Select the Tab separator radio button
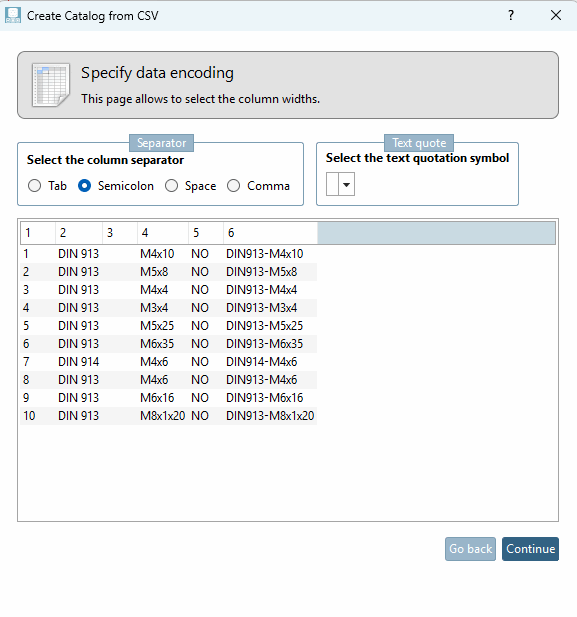 click(35, 186)
